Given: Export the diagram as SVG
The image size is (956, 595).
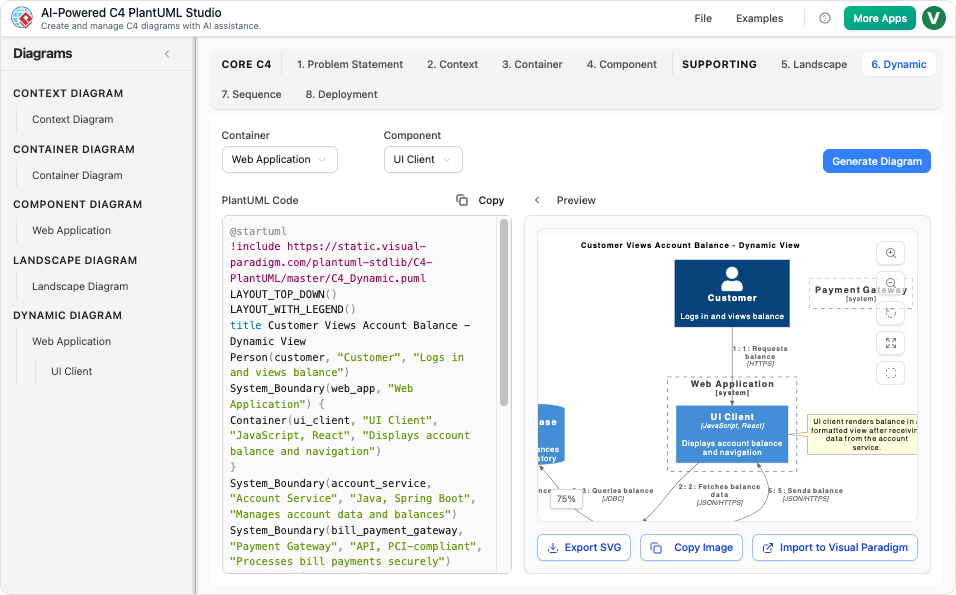Looking at the screenshot, I should click(583, 547).
